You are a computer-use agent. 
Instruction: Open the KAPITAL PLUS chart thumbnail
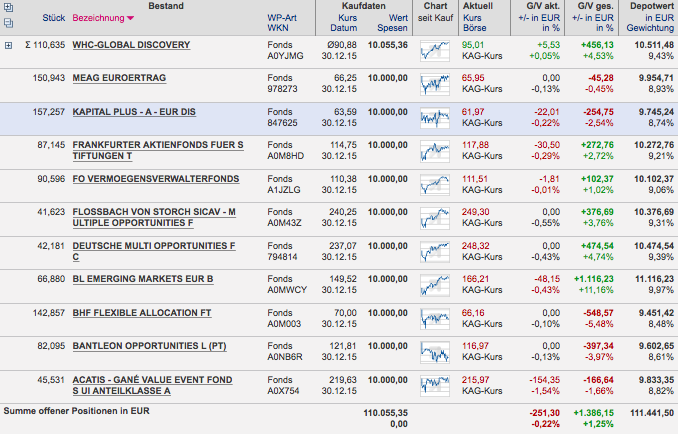click(435, 118)
